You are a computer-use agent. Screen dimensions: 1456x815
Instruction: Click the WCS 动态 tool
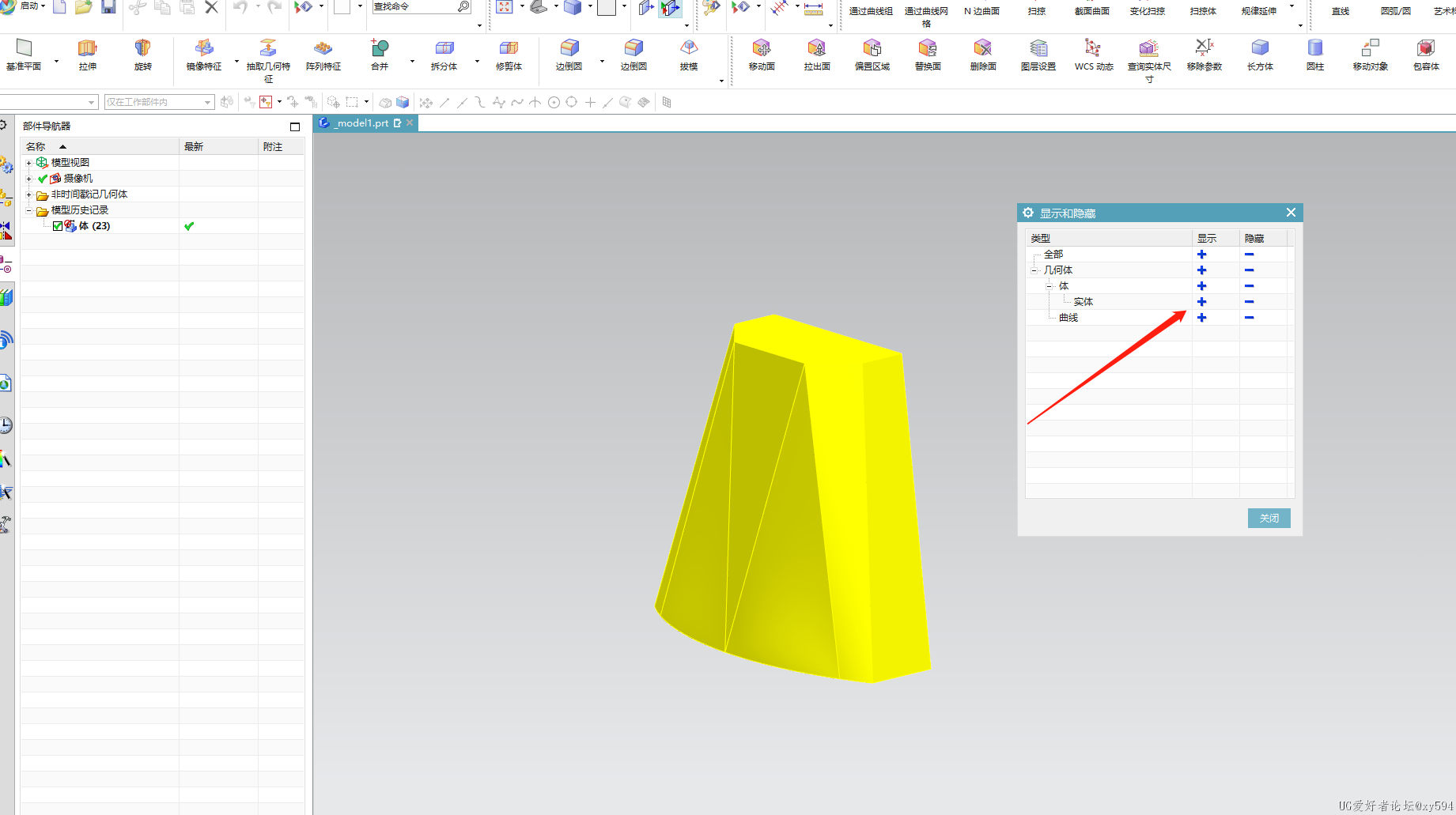click(1094, 55)
